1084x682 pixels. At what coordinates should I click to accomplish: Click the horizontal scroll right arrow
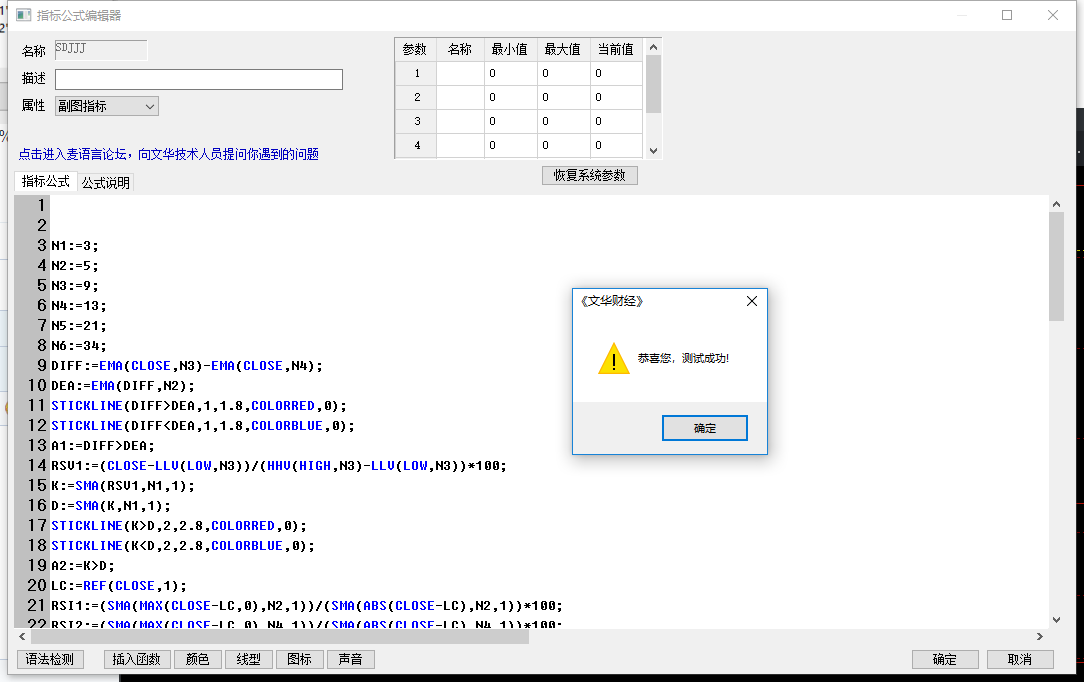[x=1040, y=636]
